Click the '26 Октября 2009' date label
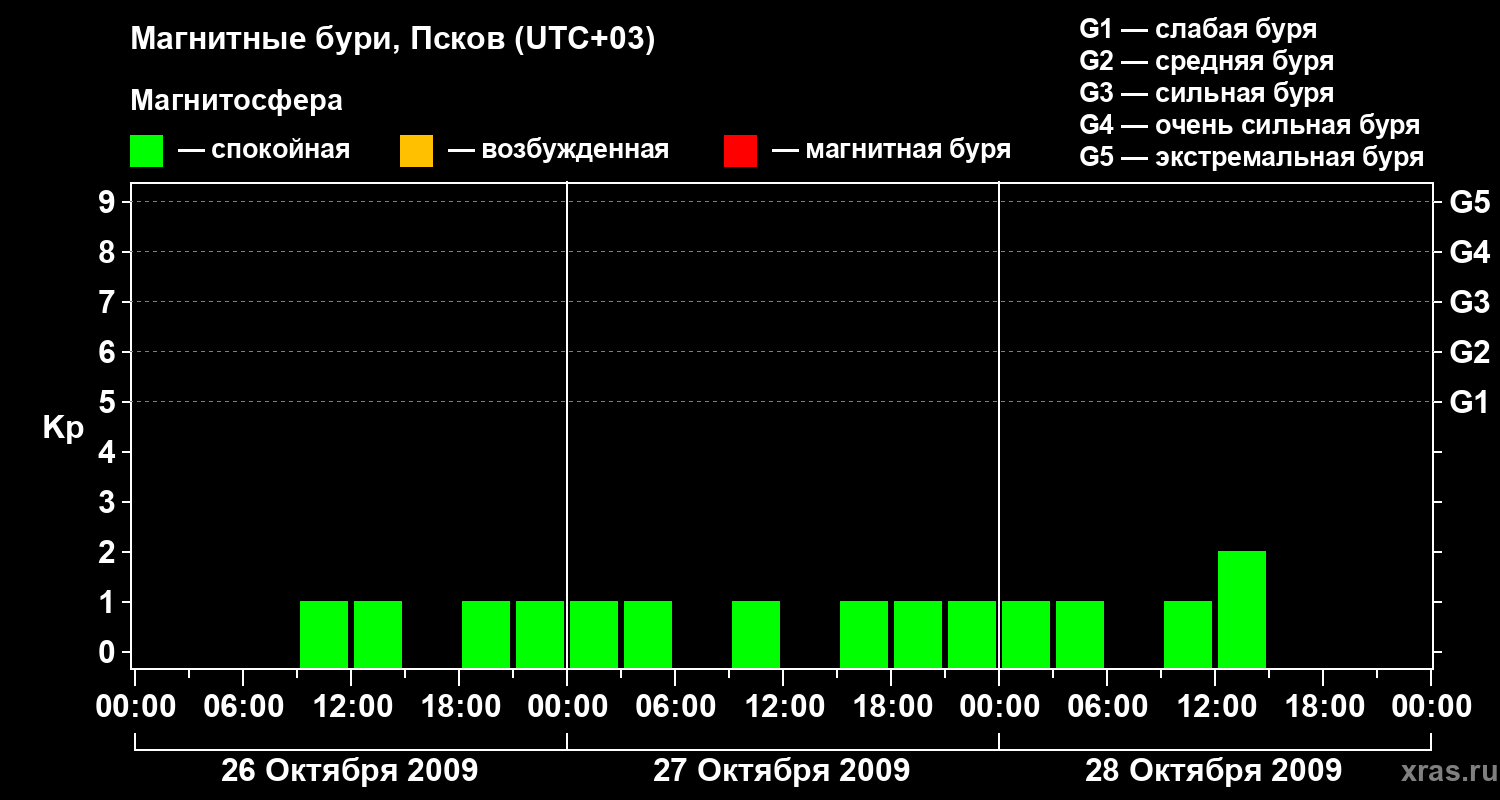 (350, 771)
